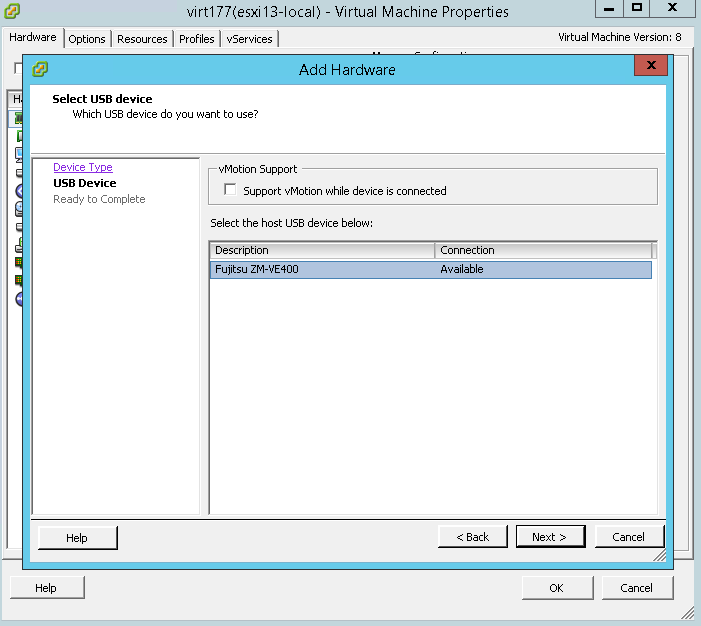Switch to the Options tab

pyautogui.click(x=87, y=39)
